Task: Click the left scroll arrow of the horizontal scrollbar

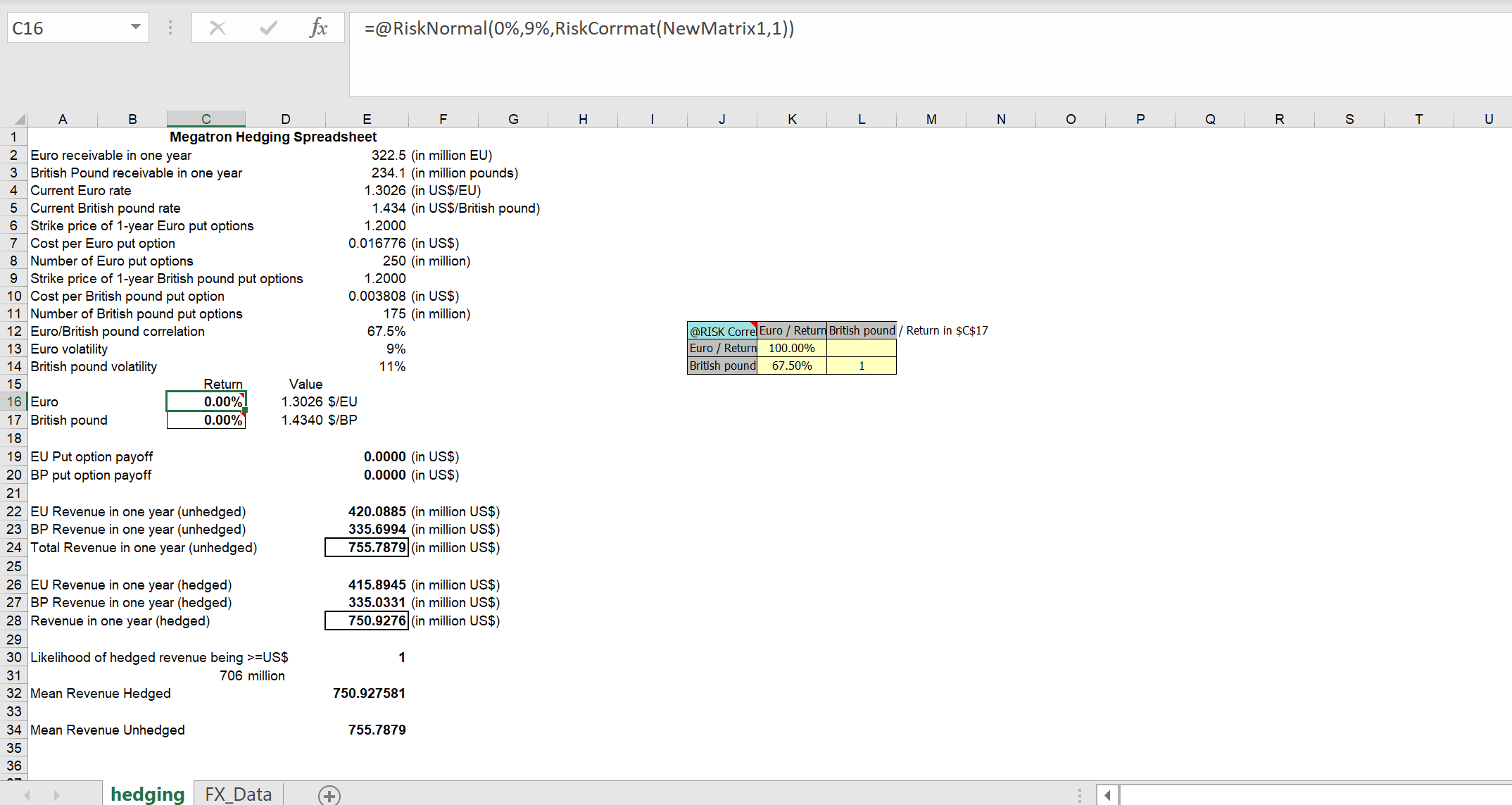Action: pyautogui.click(x=1108, y=794)
